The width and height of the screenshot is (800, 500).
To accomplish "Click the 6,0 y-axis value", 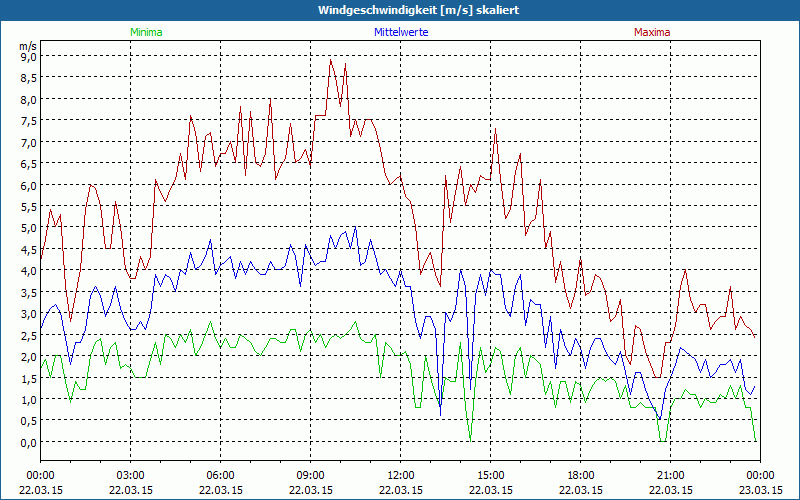I will [x=29, y=185].
